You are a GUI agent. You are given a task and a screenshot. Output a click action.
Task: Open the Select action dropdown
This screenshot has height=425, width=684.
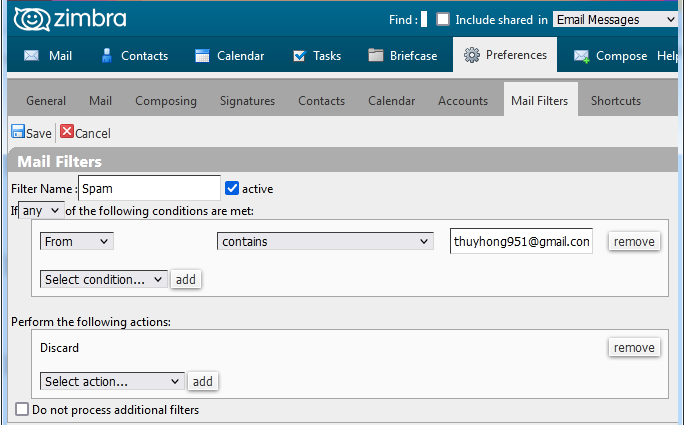[112, 381]
